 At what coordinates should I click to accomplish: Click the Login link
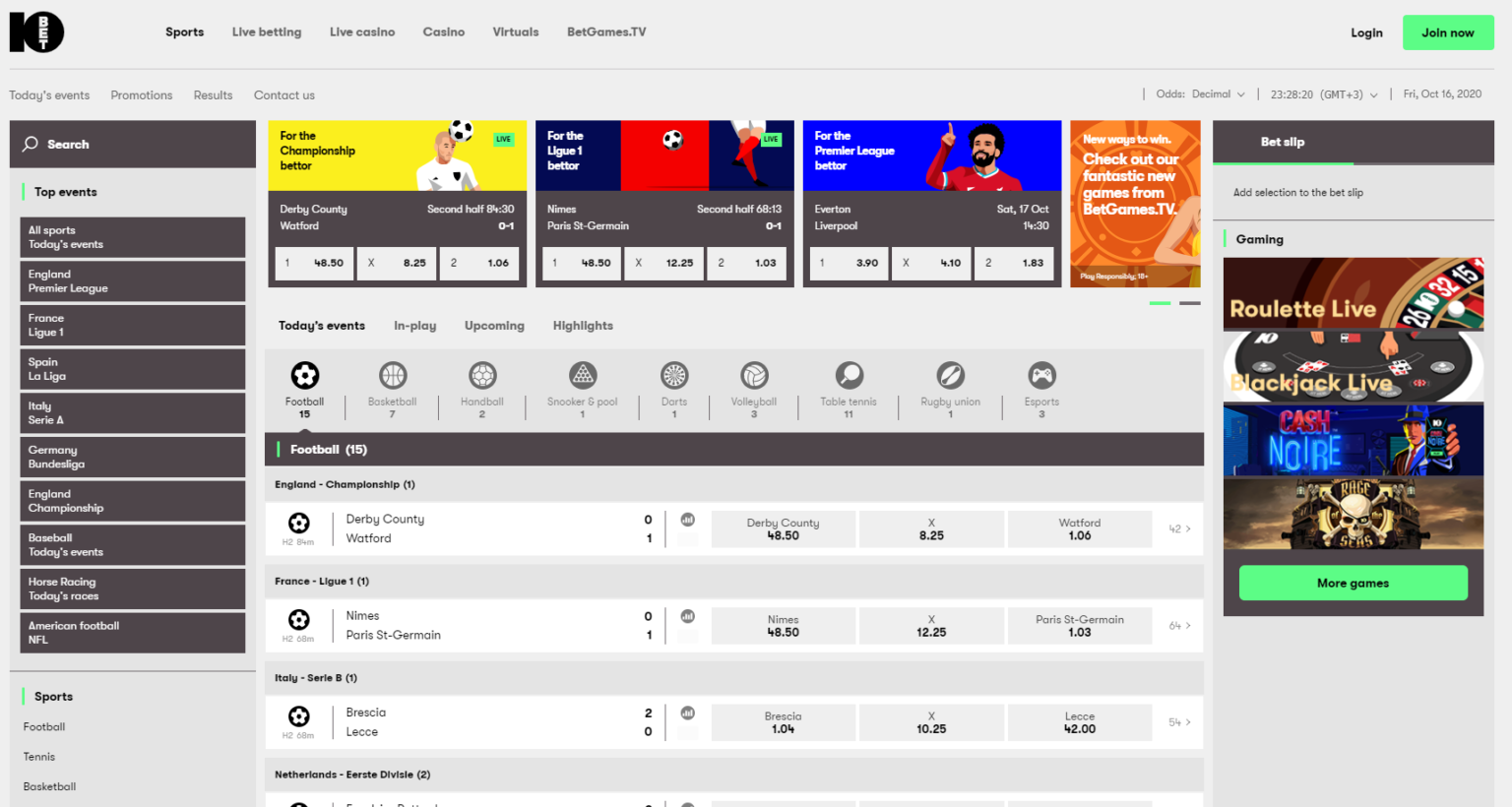(x=1366, y=32)
